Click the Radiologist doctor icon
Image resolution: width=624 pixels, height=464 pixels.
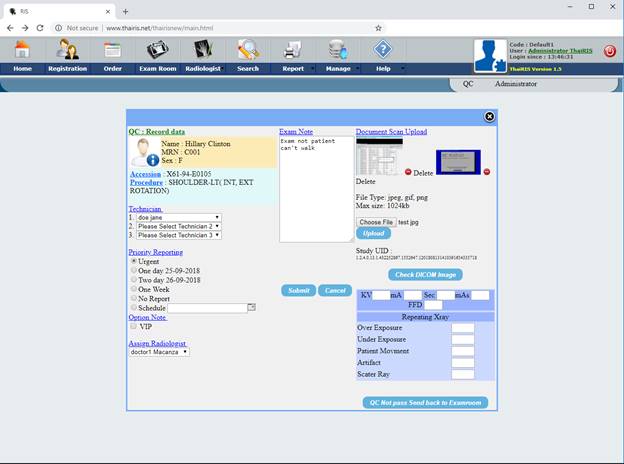pos(201,49)
